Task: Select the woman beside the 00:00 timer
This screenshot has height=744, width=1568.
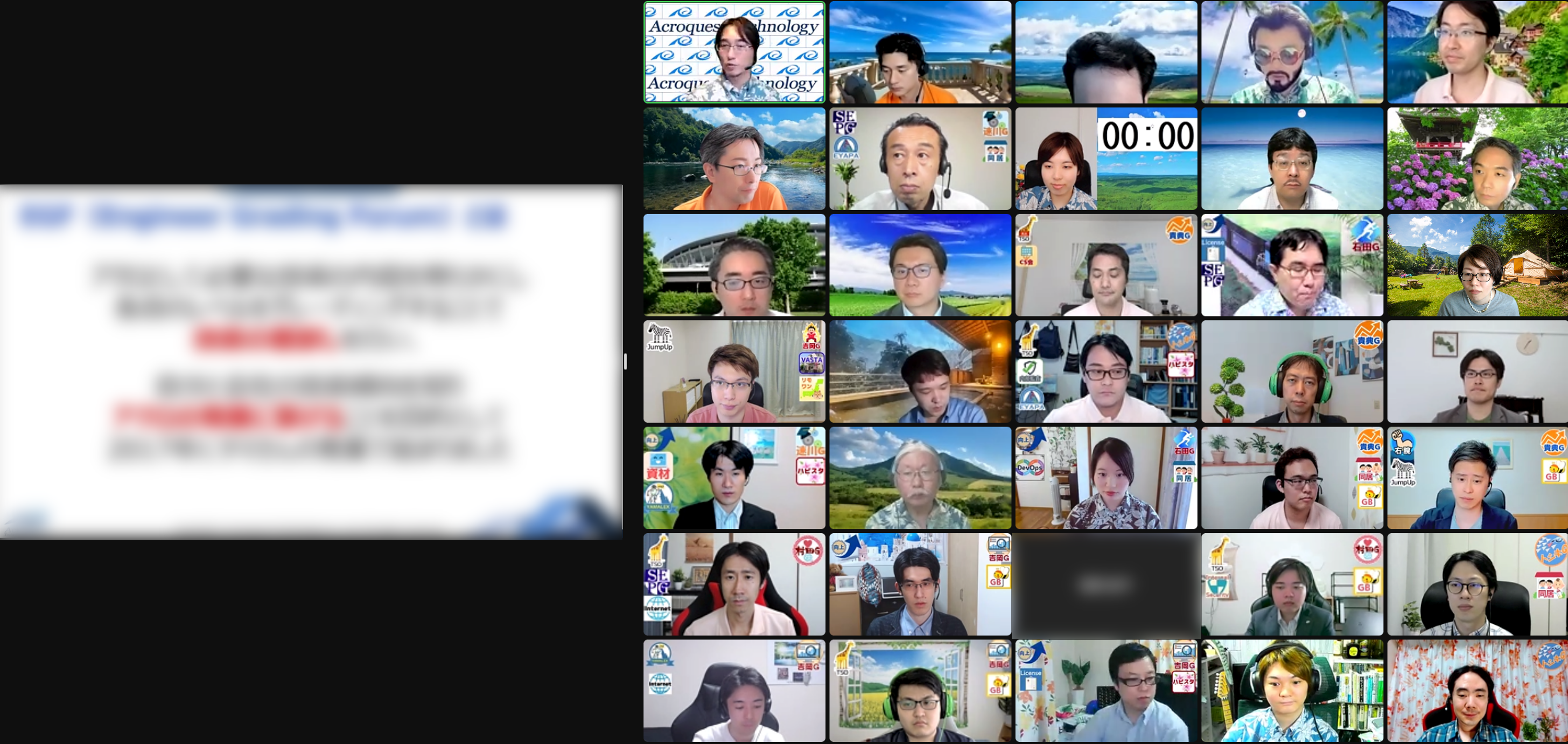Action: pos(1106,159)
